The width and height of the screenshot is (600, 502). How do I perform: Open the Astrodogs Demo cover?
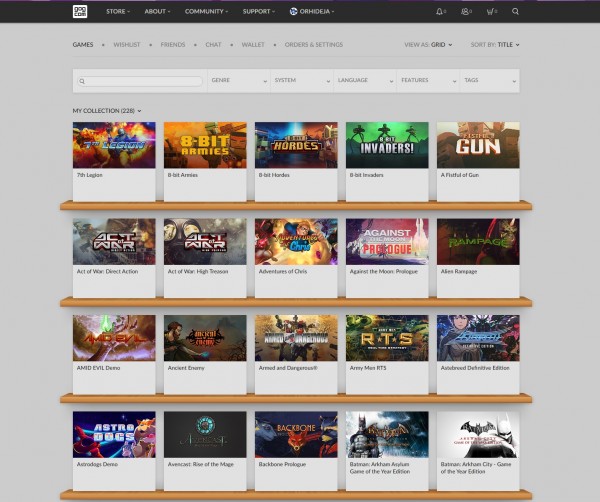click(x=114, y=434)
